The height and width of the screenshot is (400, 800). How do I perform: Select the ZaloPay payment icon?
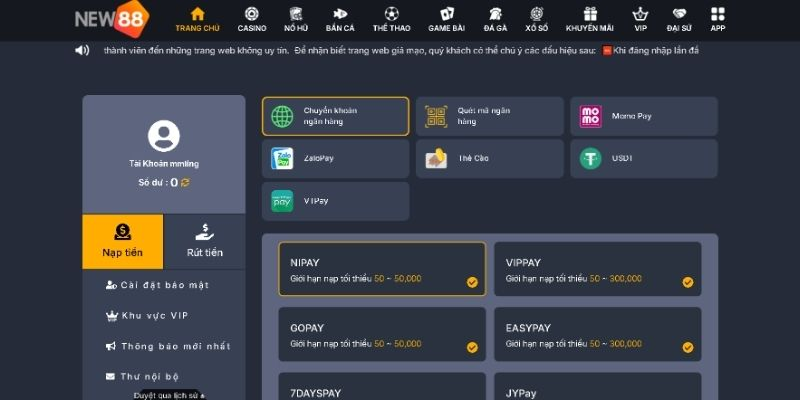pos(283,159)
